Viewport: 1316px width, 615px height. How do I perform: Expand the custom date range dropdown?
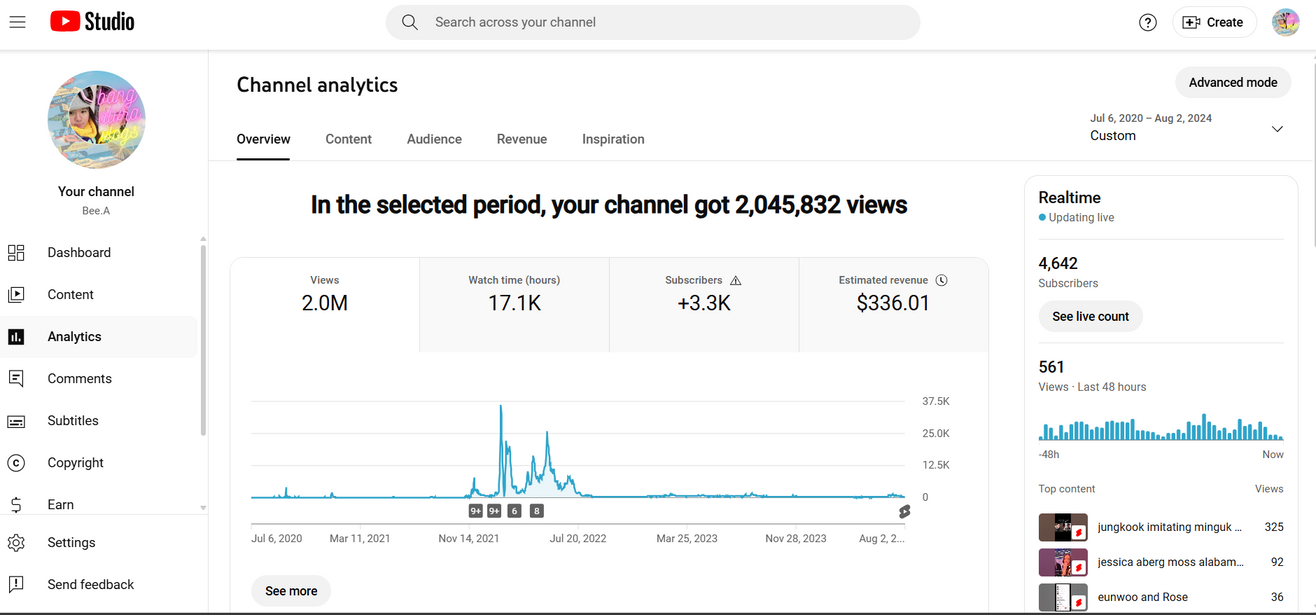tap(1277, 129)
